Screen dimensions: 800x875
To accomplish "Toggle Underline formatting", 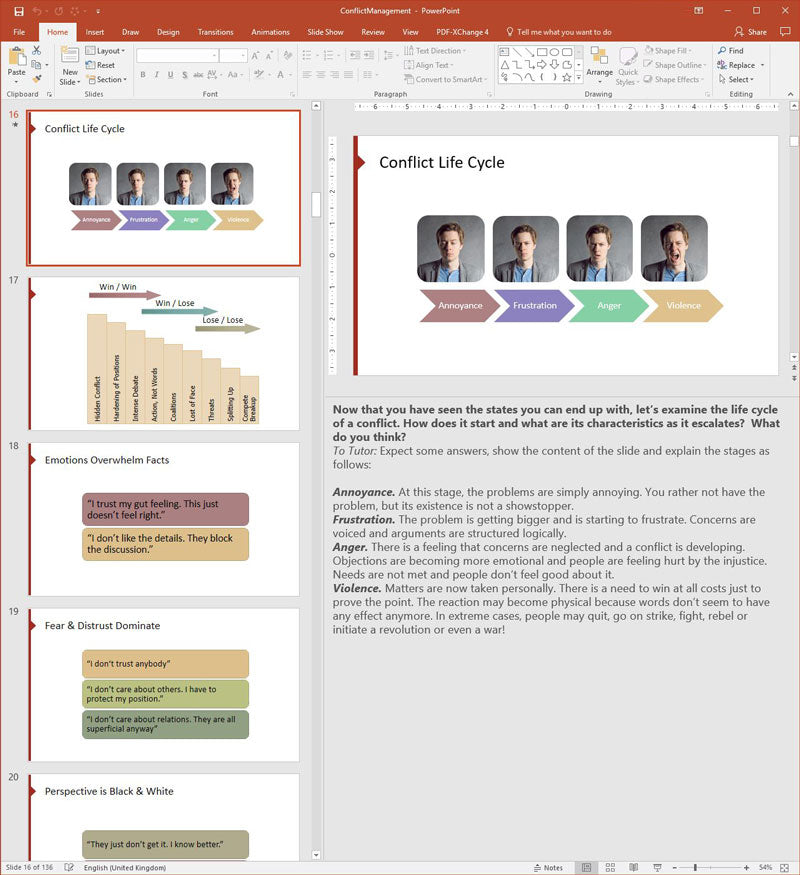I will (x=170, y=74).
